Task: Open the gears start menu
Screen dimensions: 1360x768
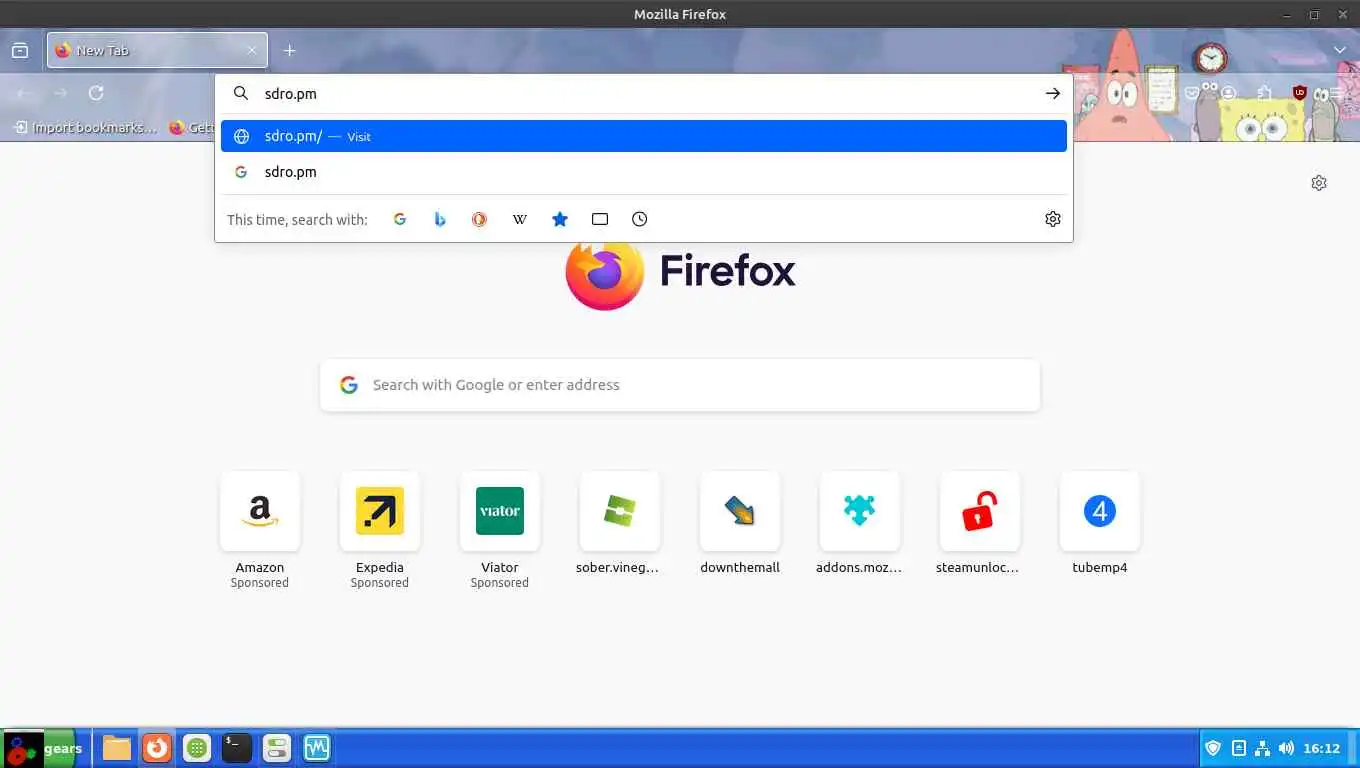Action: click(x=42, y=748)
